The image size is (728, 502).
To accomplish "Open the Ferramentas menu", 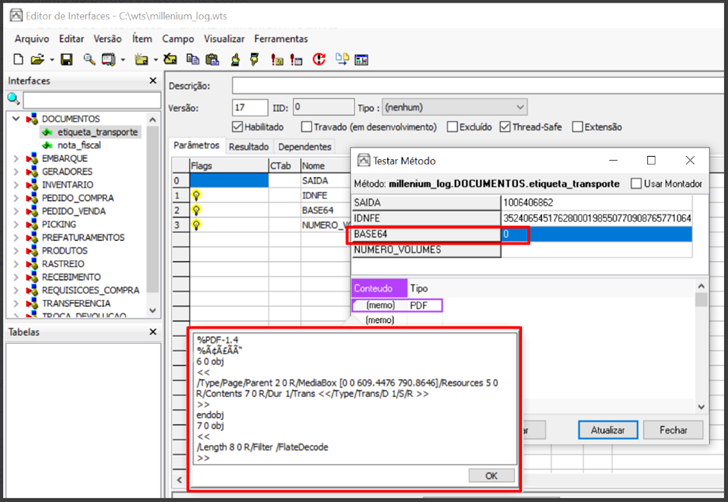I will [x=281, y=39].
